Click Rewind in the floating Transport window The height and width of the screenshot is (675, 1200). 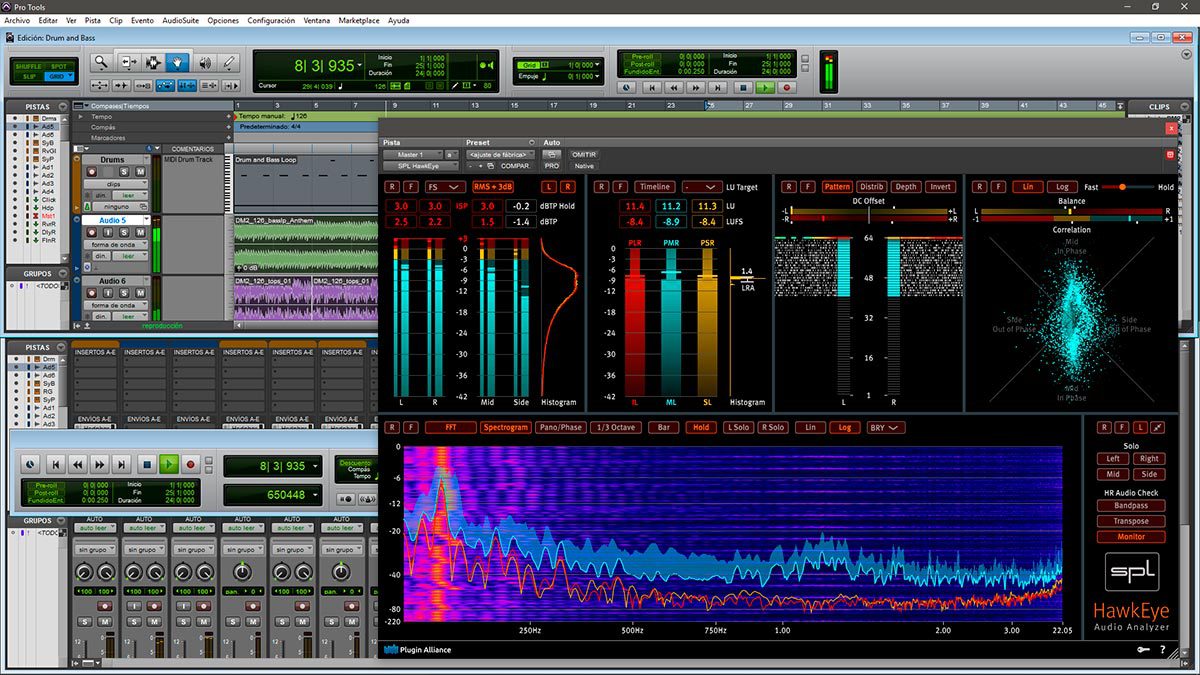[78, 464]
